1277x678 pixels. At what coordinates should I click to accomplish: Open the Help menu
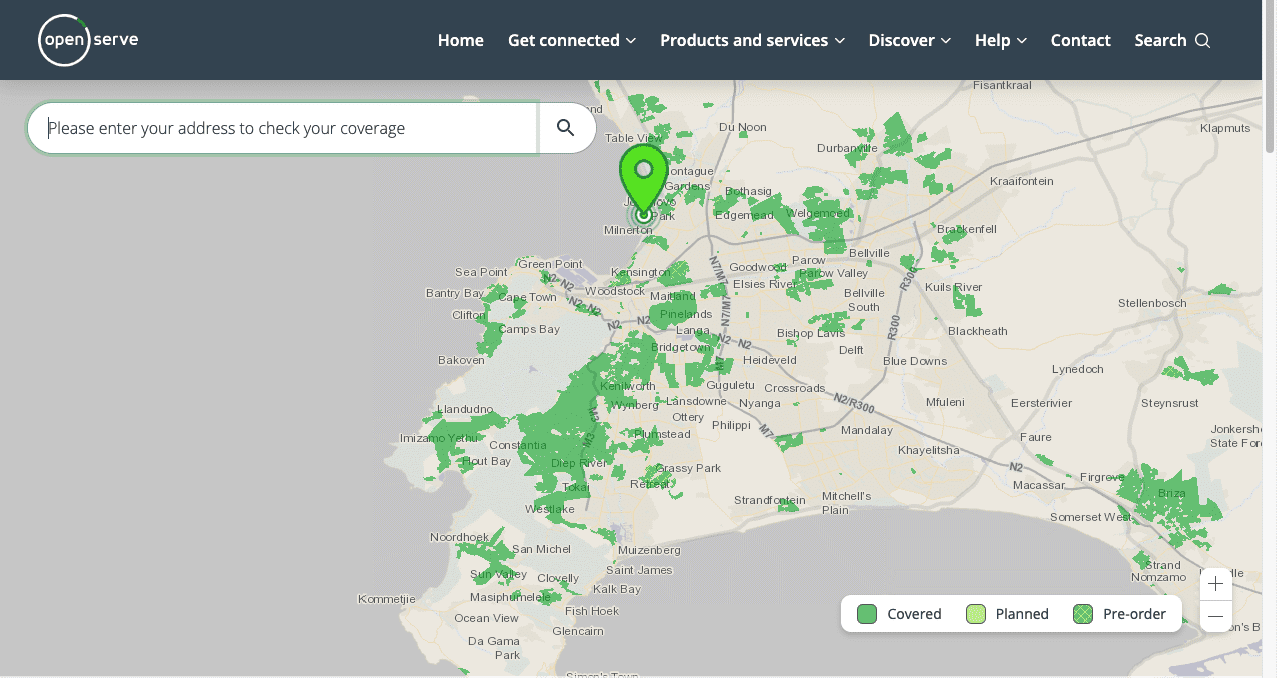[x=999, y=40]
